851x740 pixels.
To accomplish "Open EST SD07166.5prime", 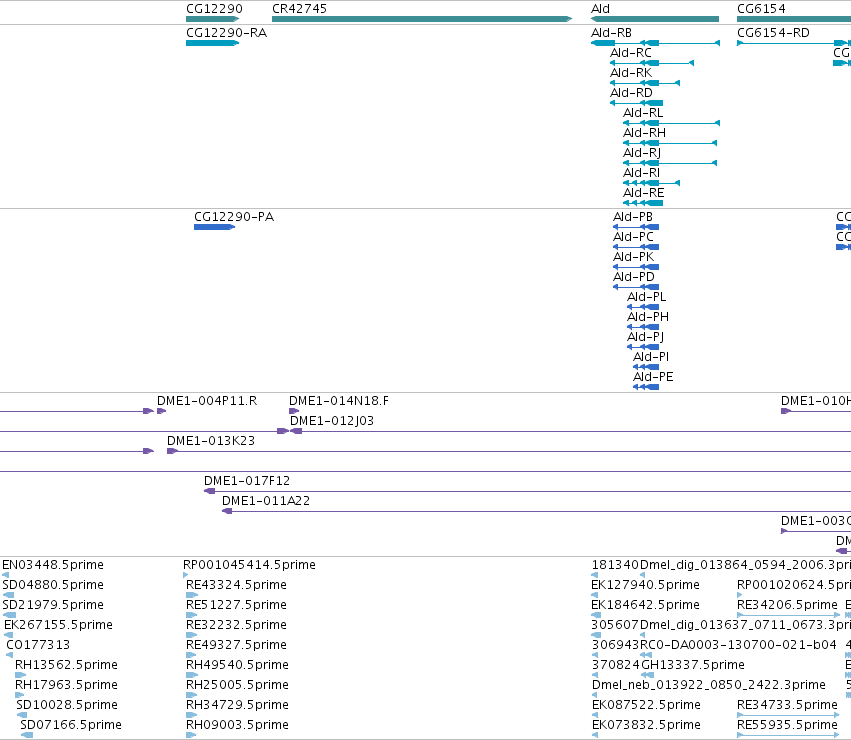I will [x=71, y=725].
